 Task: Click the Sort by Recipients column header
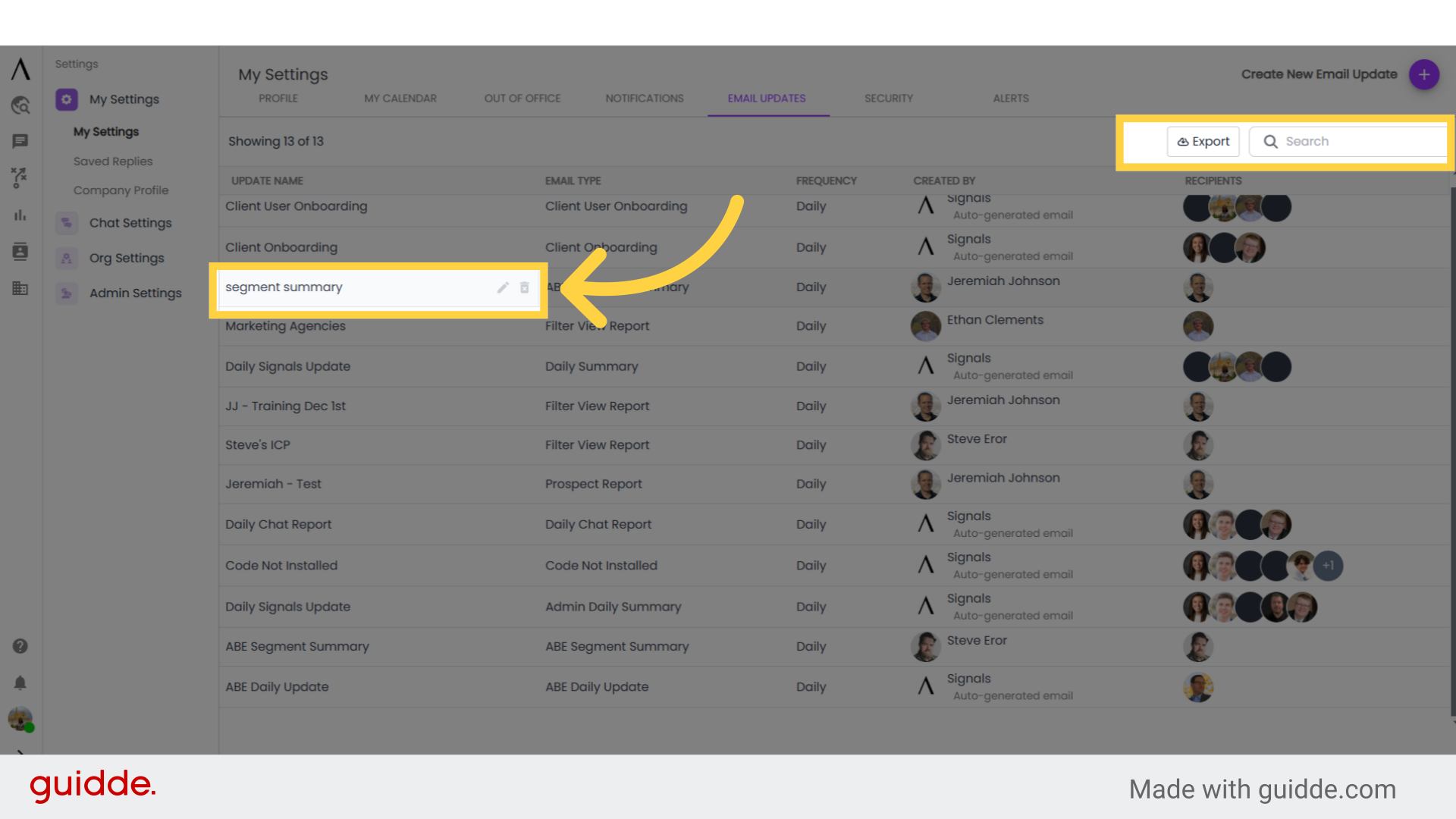click(1213, 181)
